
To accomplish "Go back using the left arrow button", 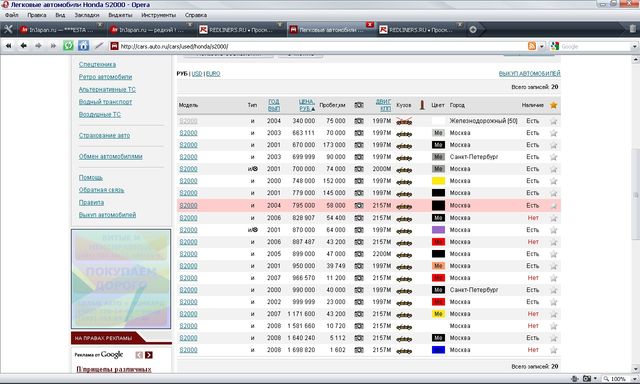I will 24,46.
